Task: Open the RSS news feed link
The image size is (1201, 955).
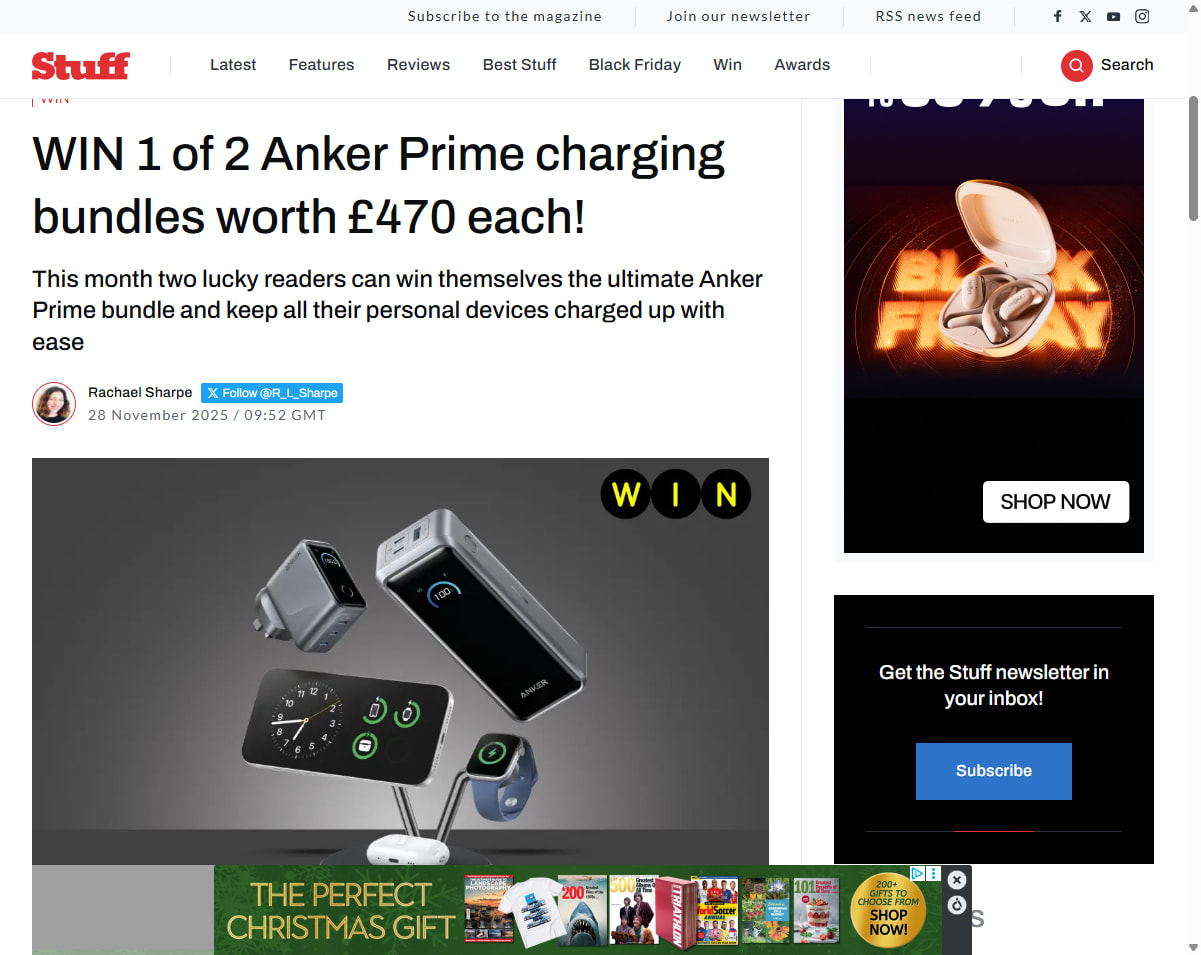Action: (x=928, y=16)
